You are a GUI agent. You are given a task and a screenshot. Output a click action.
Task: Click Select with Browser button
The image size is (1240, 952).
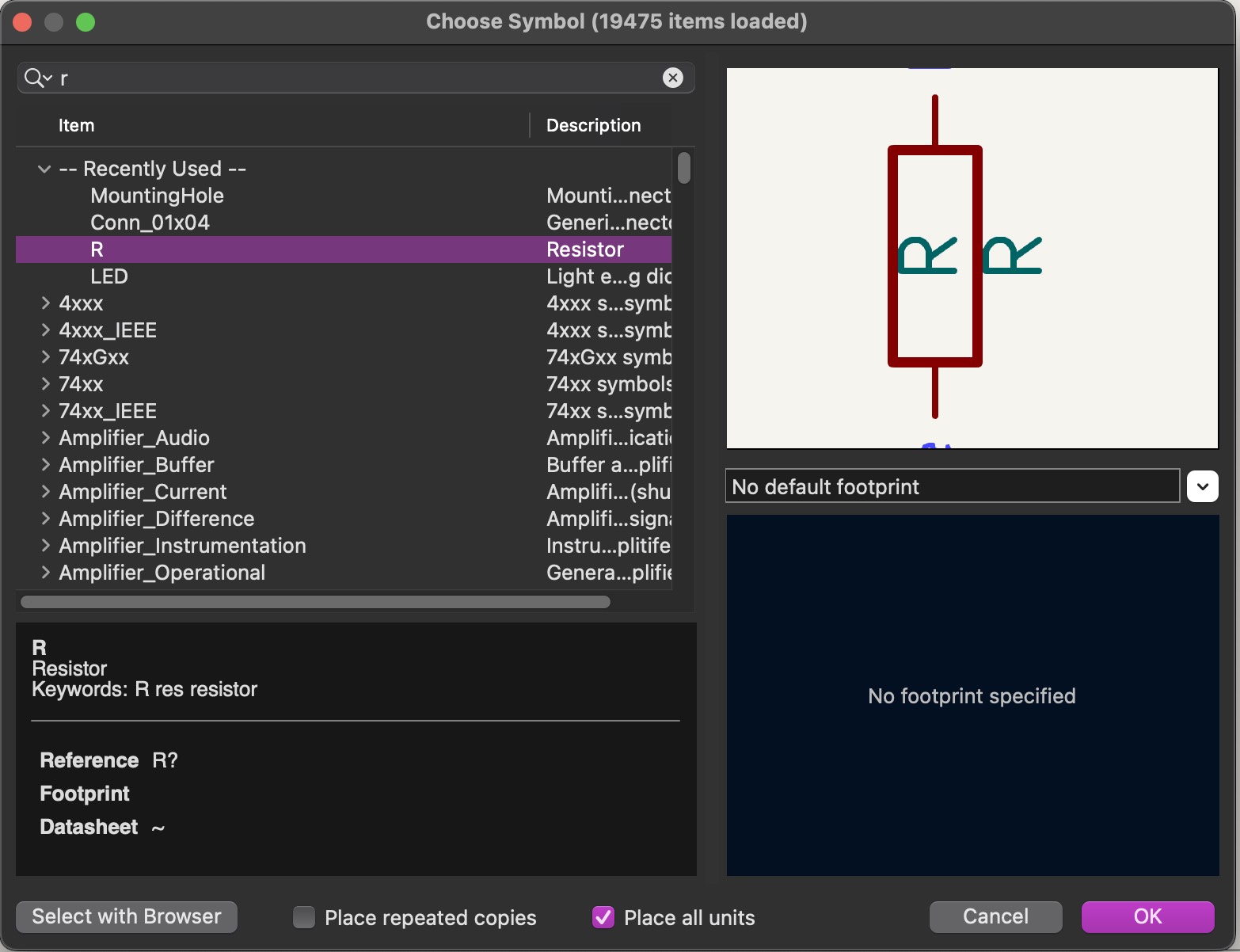click(127, 916)
